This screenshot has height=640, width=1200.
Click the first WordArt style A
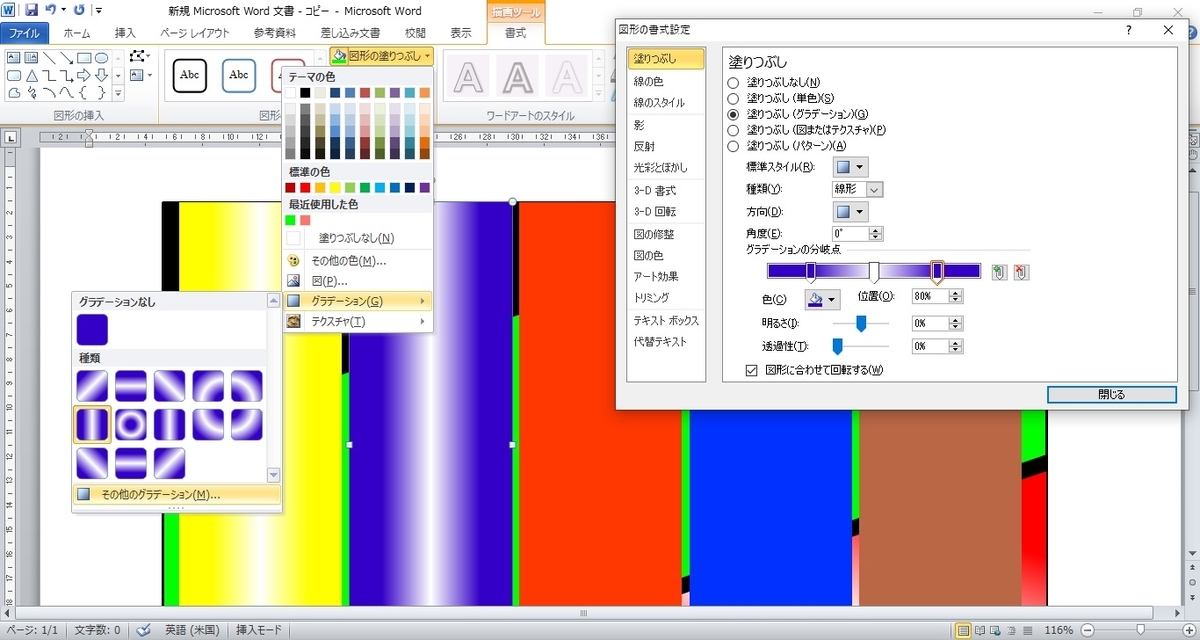[468, 76]
